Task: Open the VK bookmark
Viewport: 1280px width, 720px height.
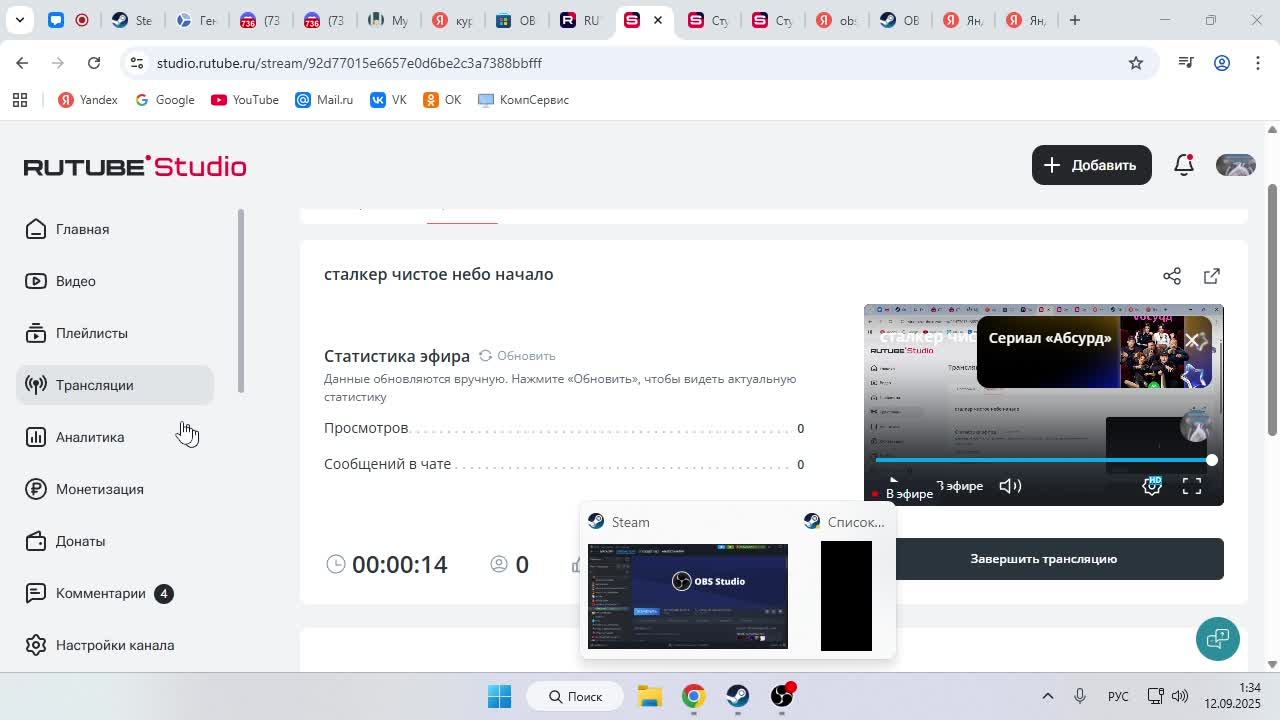Action: [388, 100]
